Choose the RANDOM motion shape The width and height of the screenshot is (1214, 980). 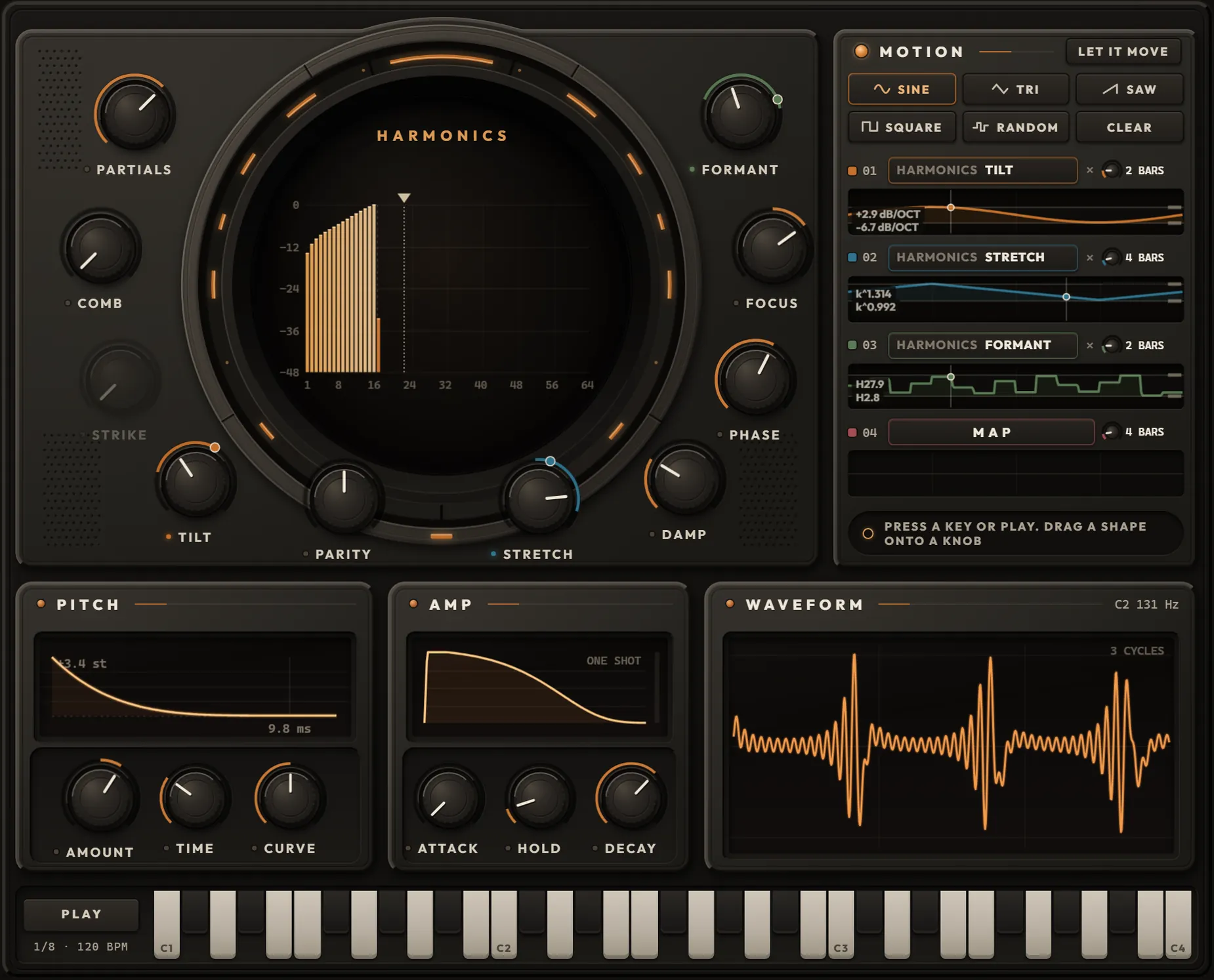point(1015,127)
